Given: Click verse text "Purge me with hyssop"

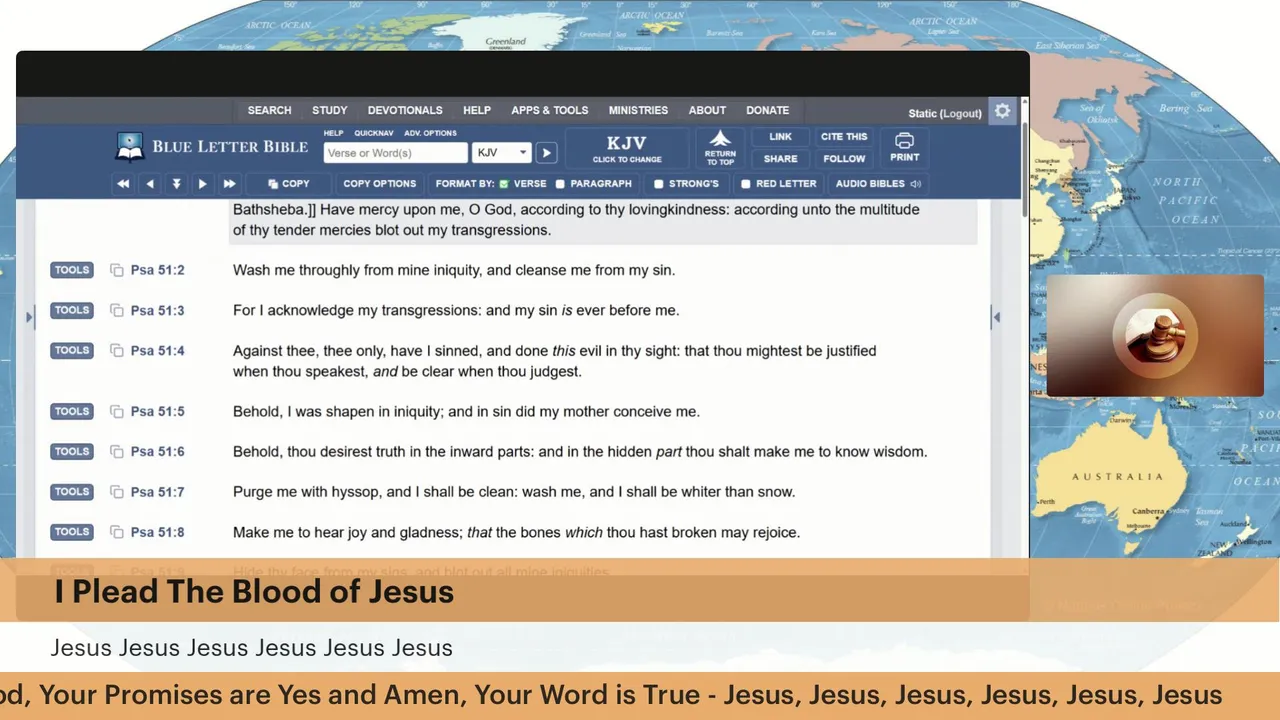Looking at the screenshot, I should (x=307, y=492).
